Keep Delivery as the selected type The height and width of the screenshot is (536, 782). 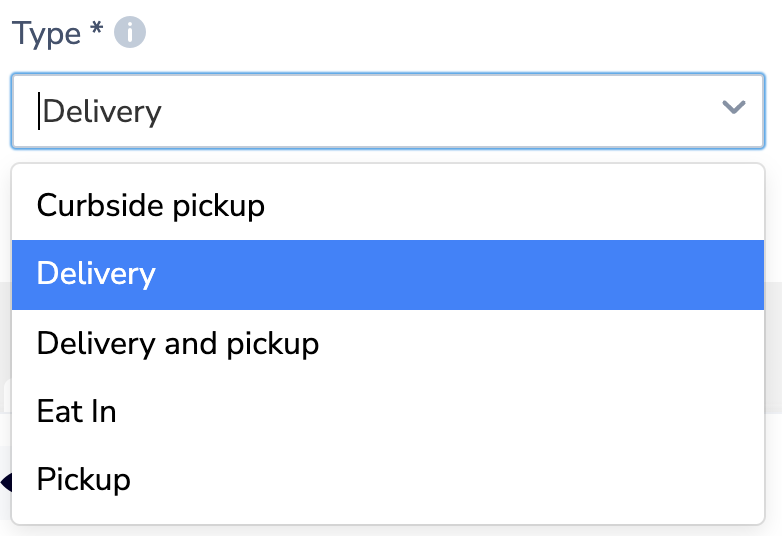point(388,275)
